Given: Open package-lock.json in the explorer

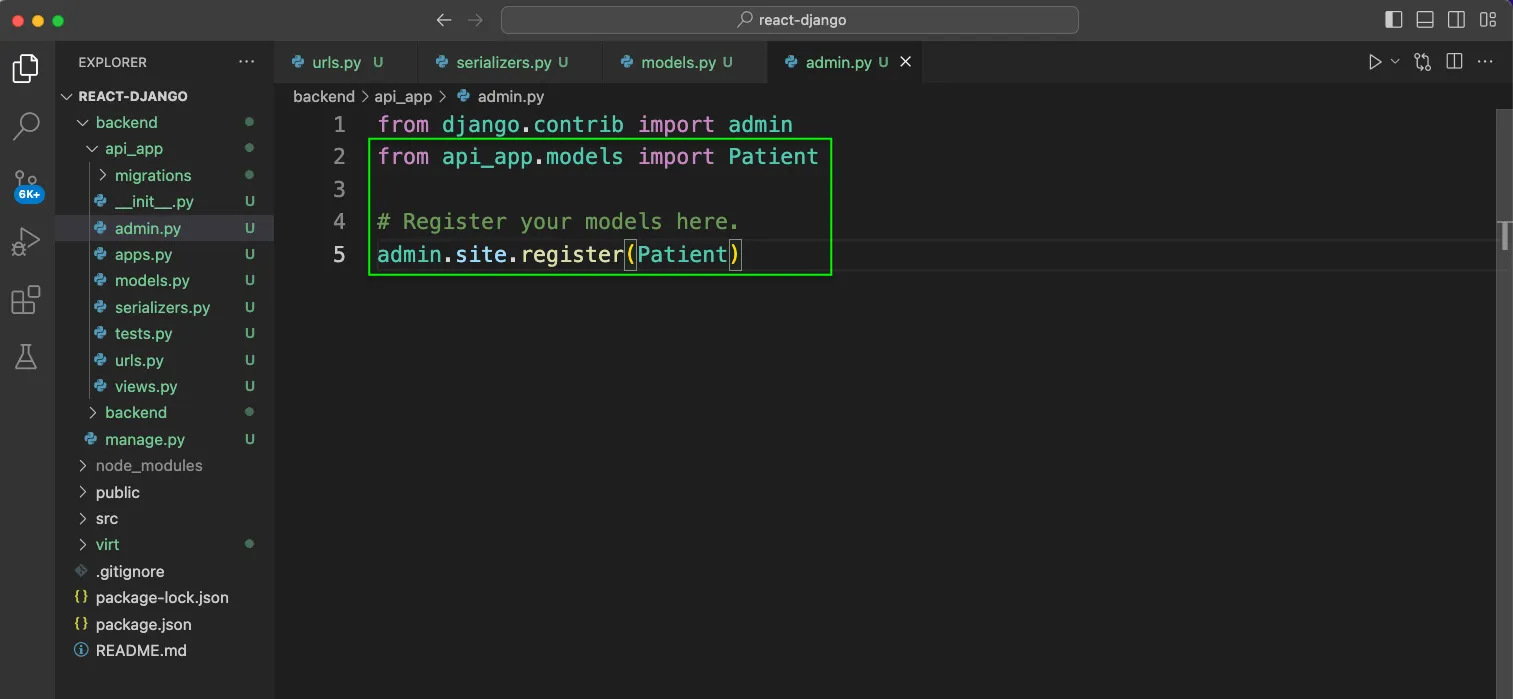Looking at the screenshot, I should click(x=162, y=597).
